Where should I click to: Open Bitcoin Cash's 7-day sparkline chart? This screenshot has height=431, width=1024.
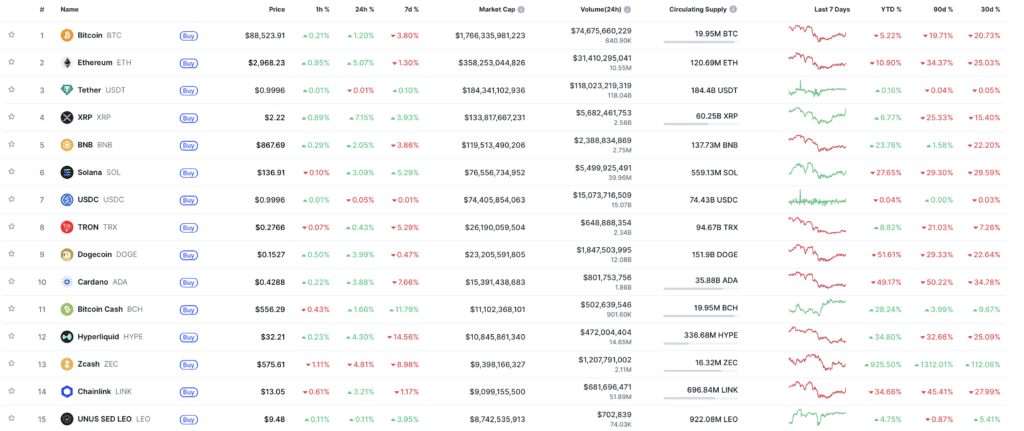(x=817, y=306)
